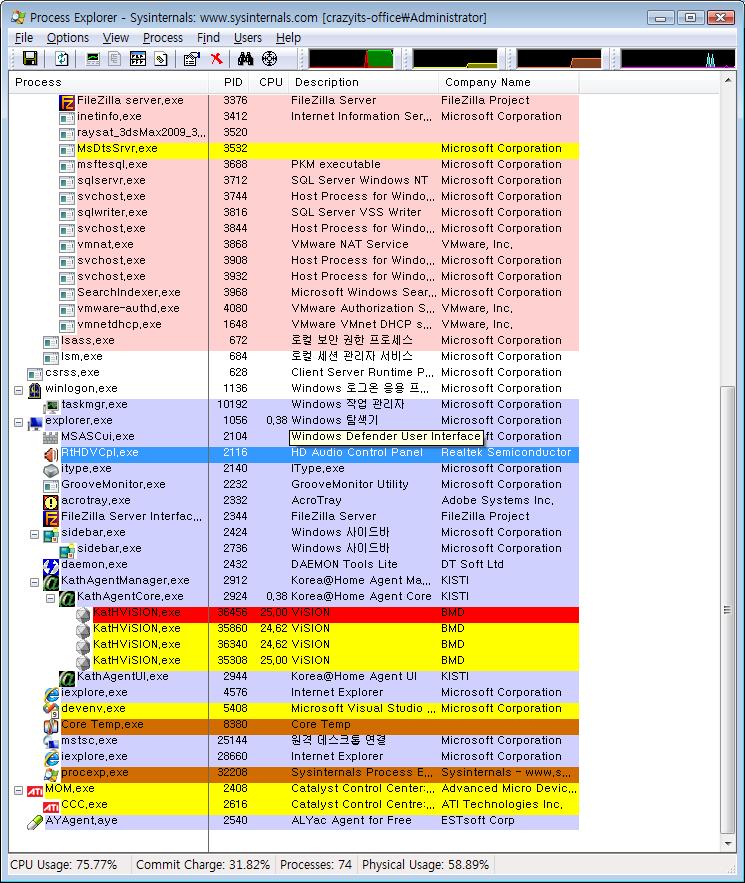The image size is (745, 883).
Task: Select the MsDtsSrvr.exe process row
Action: (x=327, y=150)
